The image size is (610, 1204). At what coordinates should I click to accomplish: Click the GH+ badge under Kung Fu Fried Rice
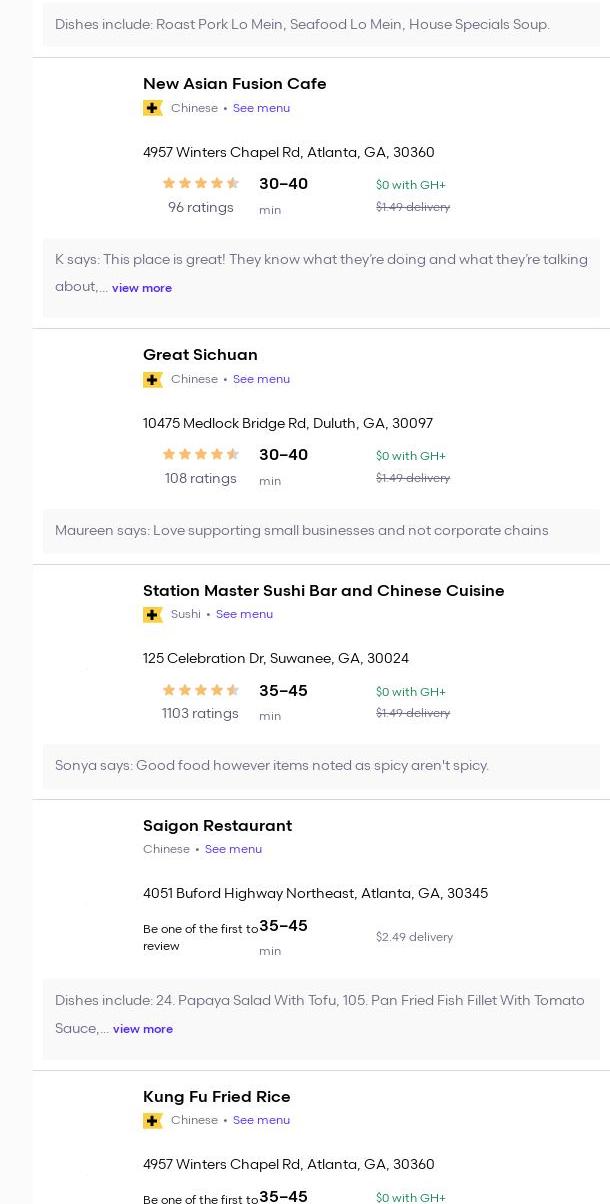(153, 1120)
